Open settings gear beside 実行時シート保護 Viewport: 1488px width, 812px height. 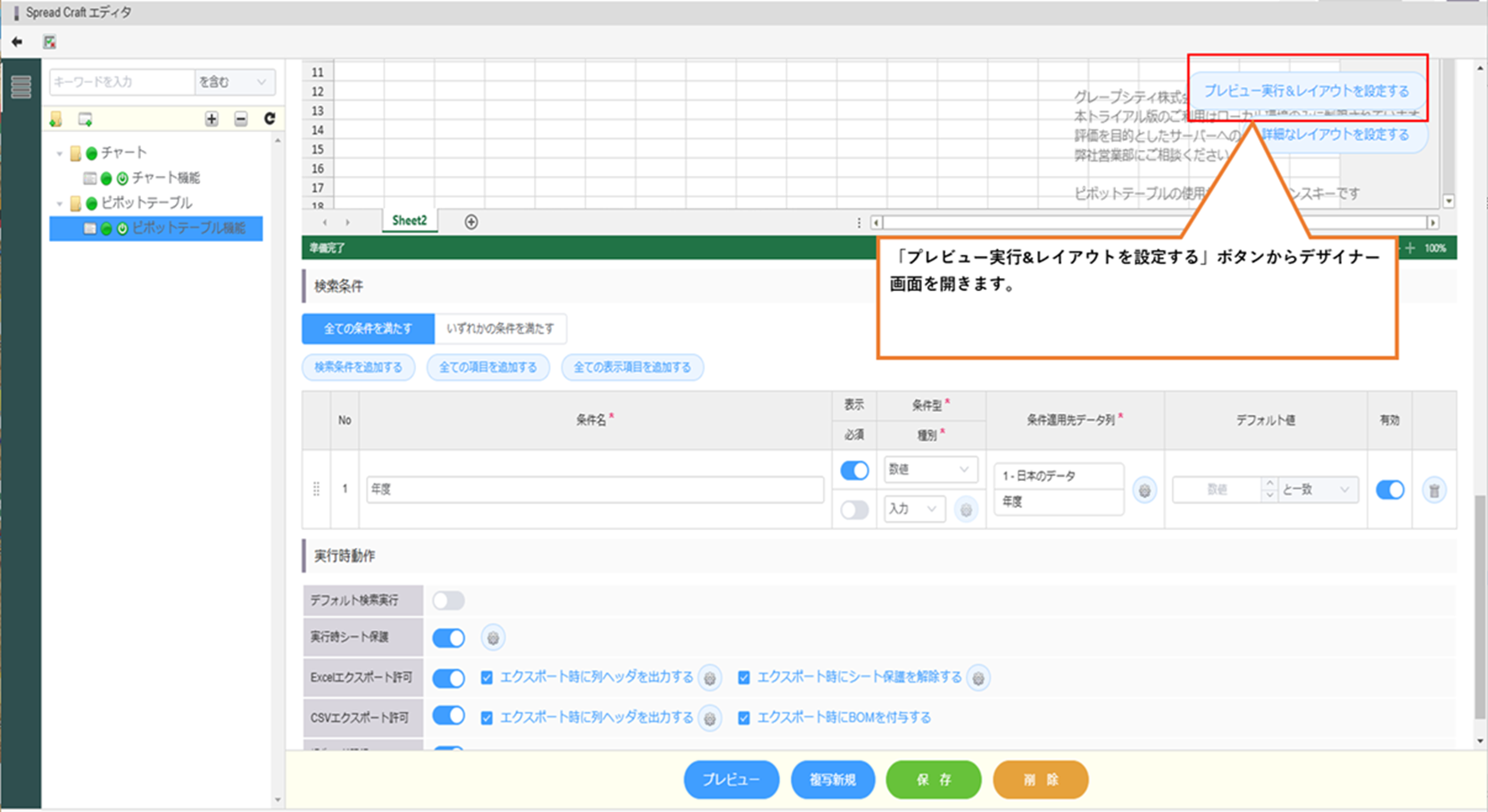click(493, 637)
